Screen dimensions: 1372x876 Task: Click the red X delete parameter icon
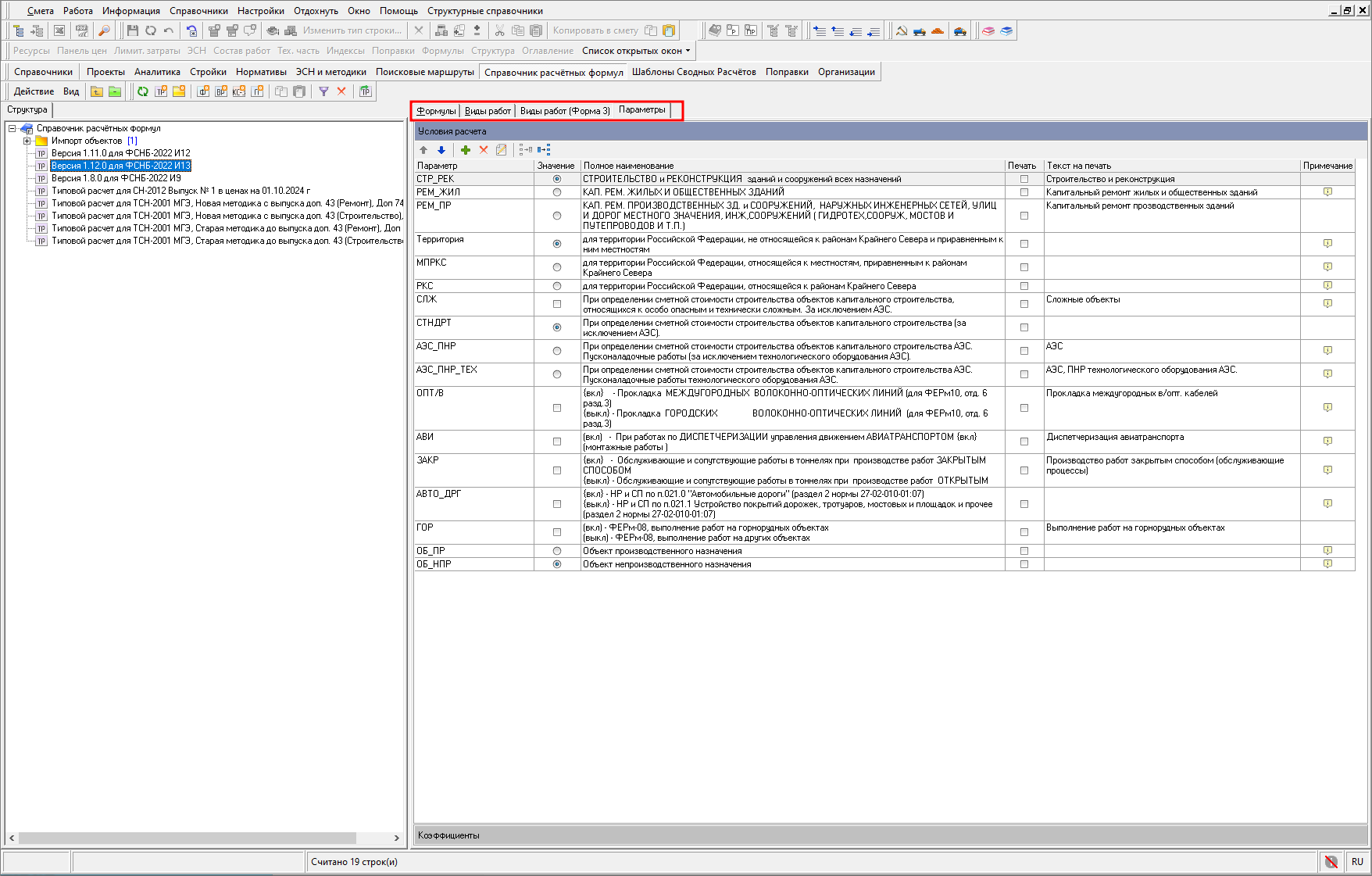[484, 150]
